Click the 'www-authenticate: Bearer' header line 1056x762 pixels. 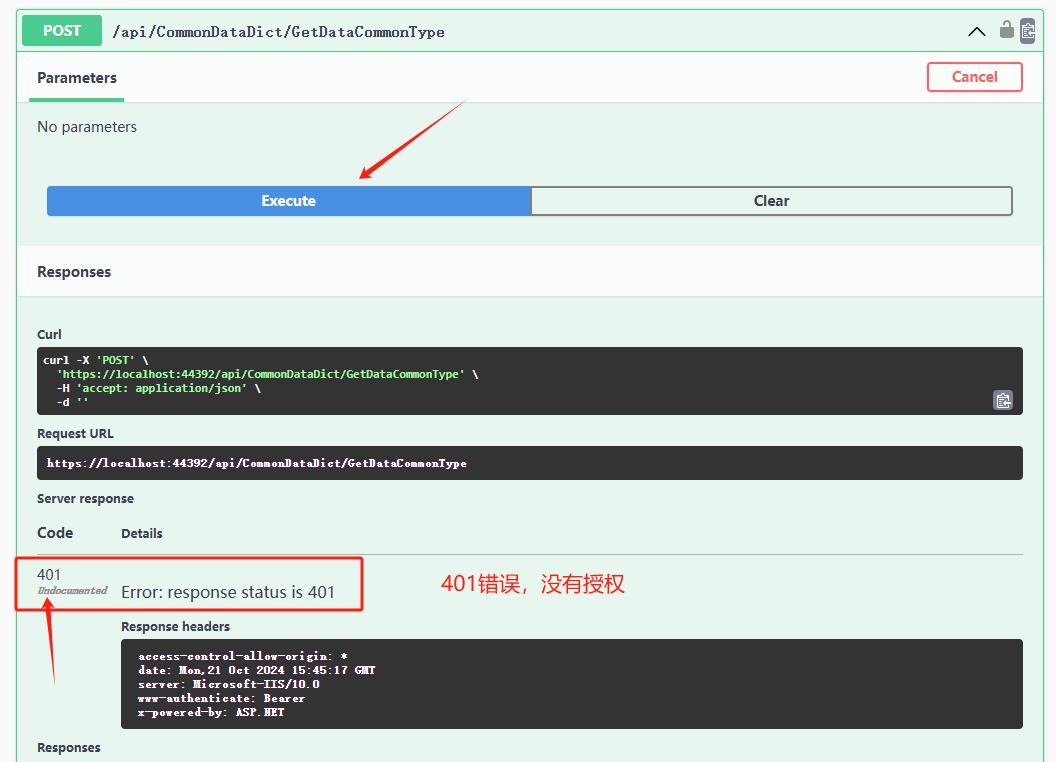coord(221,698)
